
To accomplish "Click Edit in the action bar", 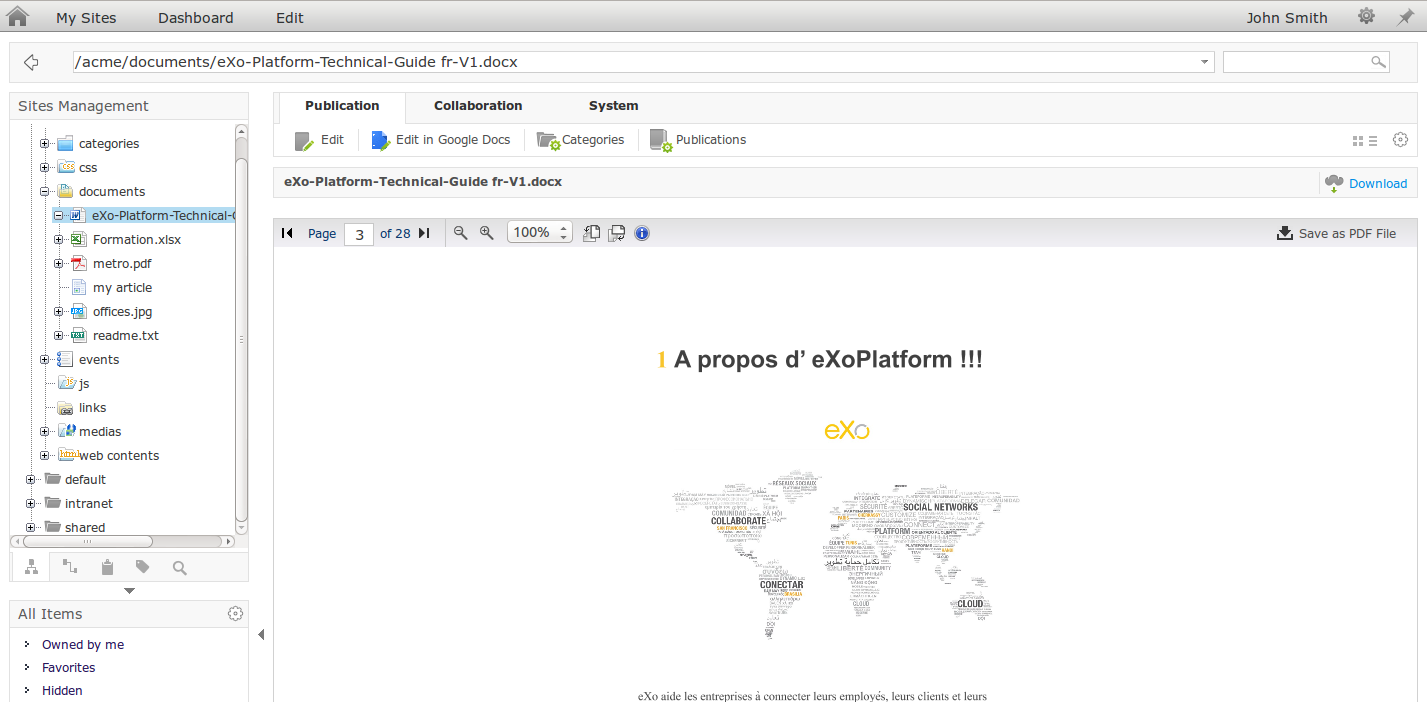I will [319, 140].
